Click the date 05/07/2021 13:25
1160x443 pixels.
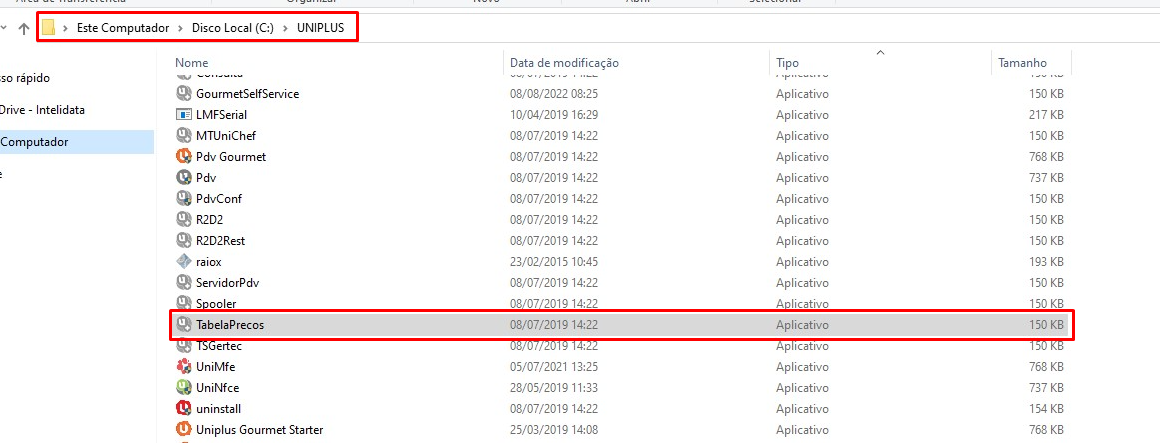pyautogui.click(x=553, y=366)
